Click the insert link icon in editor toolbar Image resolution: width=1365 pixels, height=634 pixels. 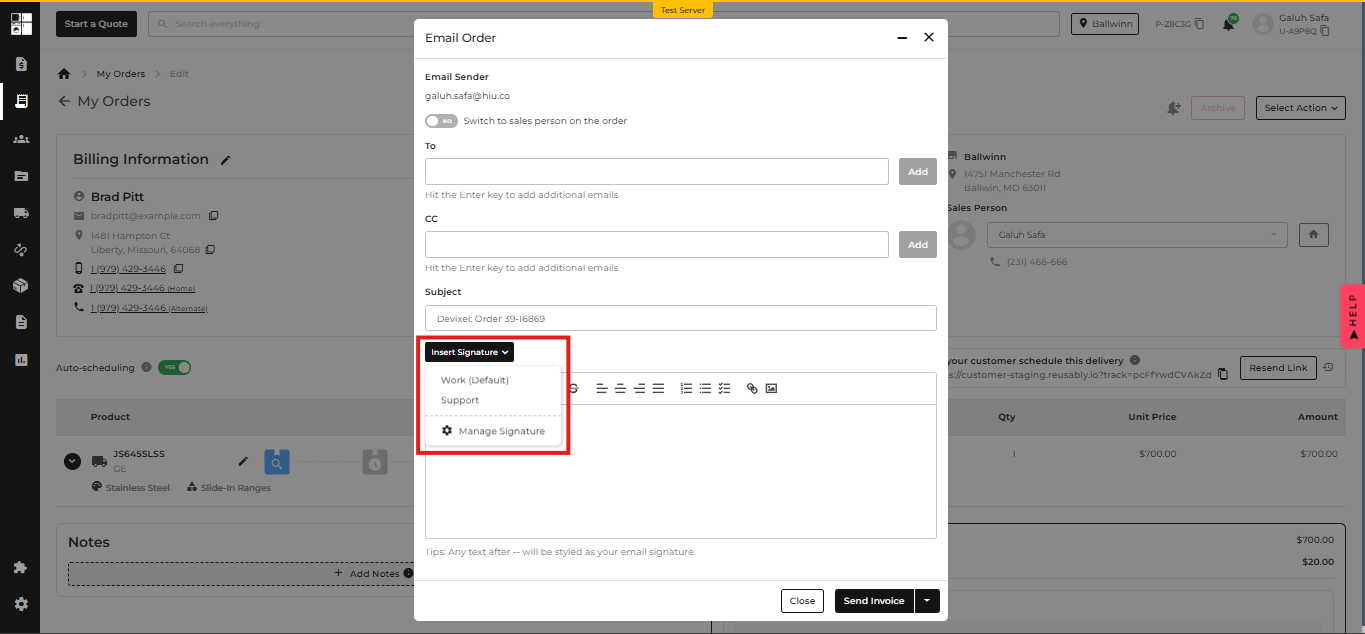pyautogui.click(x=752, y=389)
